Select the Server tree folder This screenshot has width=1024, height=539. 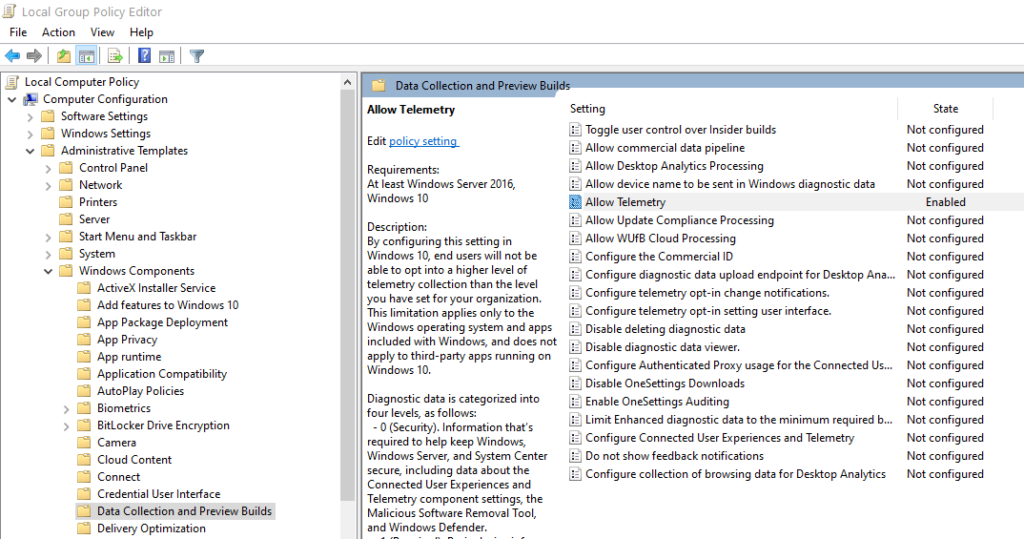[x=95, y=220]
